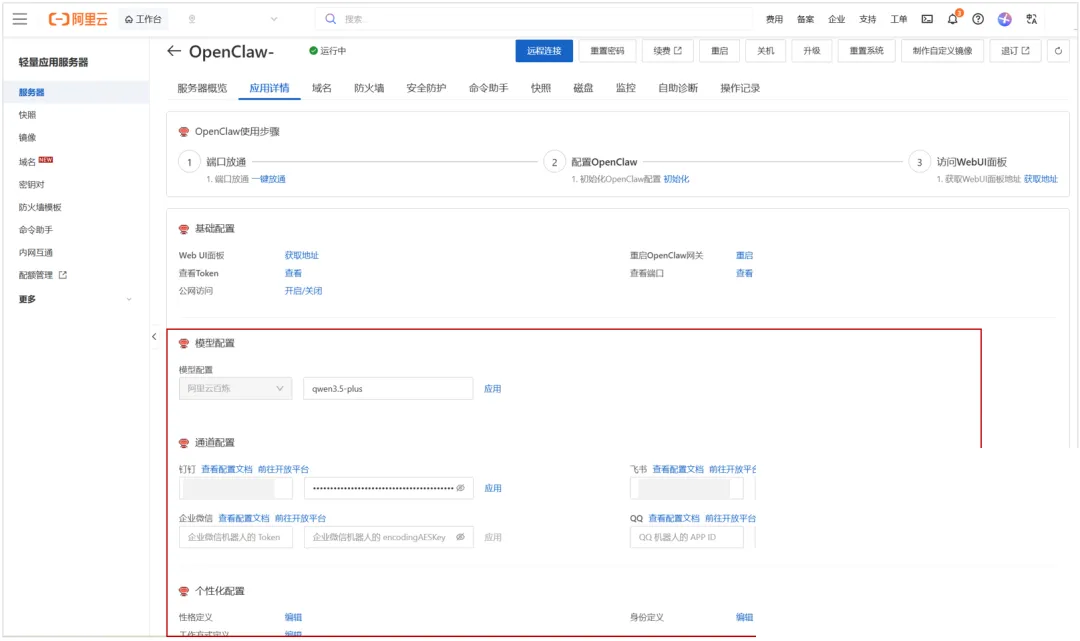Viewport: 1080px width, 641px height.
Task: Launch Cloud Shell terminal icon
Action: point(927,19)
